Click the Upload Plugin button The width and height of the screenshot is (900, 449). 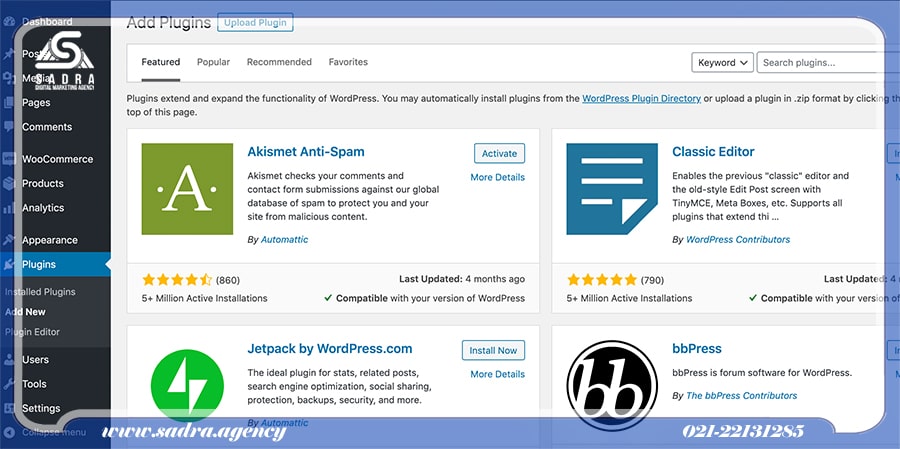(x=255, y=23)
